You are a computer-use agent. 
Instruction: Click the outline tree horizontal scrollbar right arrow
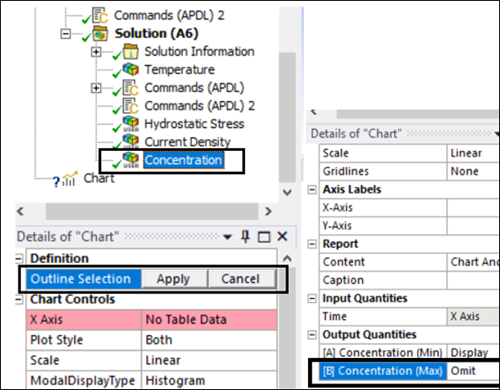[x=268, y=211]
